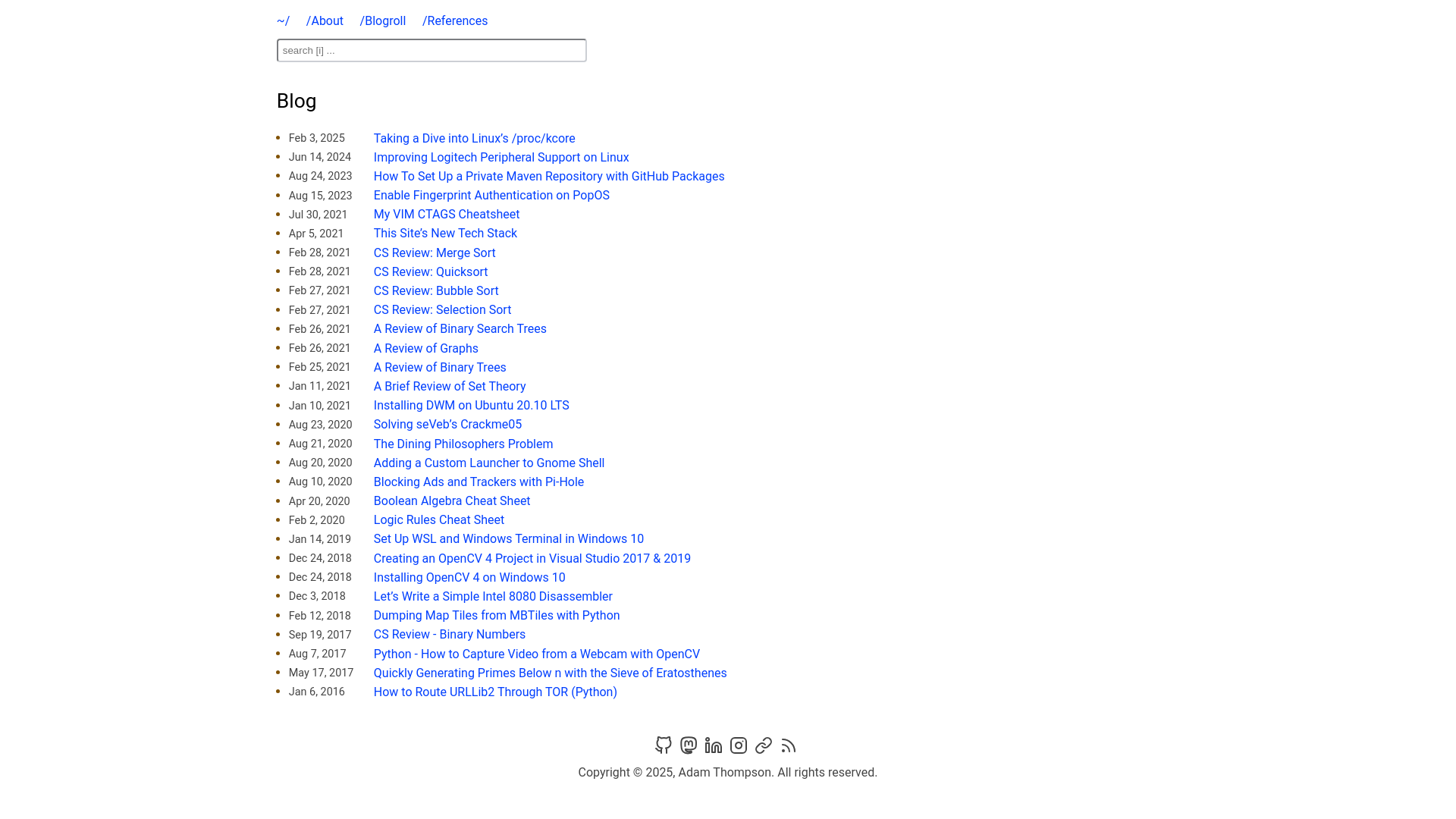Open the RSS feed icon

point(789,745)
